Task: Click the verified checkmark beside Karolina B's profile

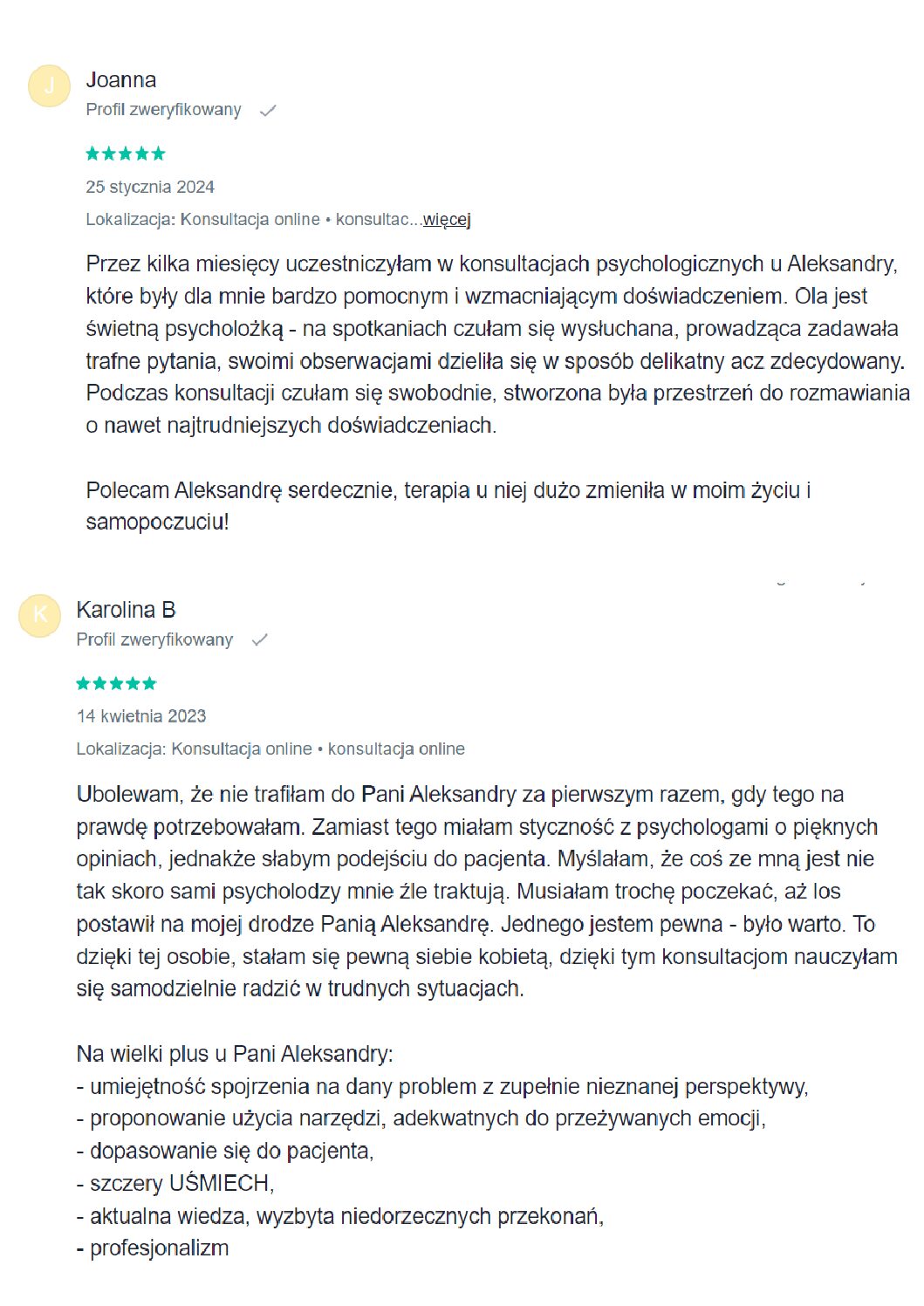Action: tap(259, 640)
